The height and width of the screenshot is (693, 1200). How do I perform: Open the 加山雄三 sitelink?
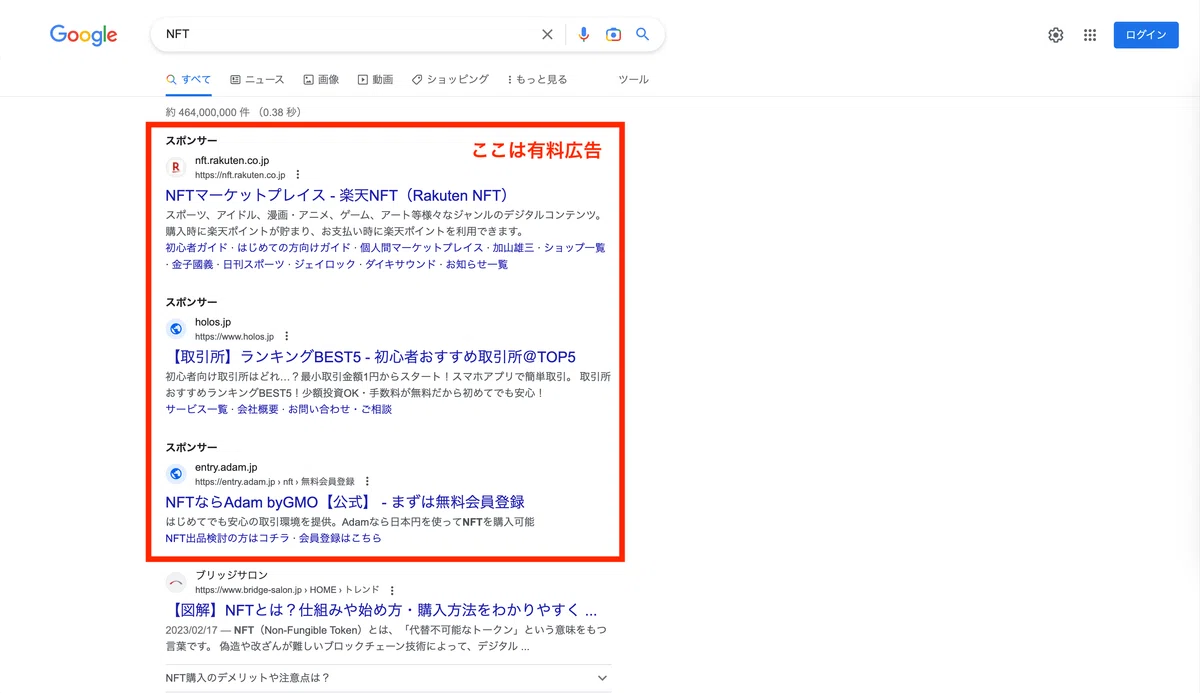point(513,247)
